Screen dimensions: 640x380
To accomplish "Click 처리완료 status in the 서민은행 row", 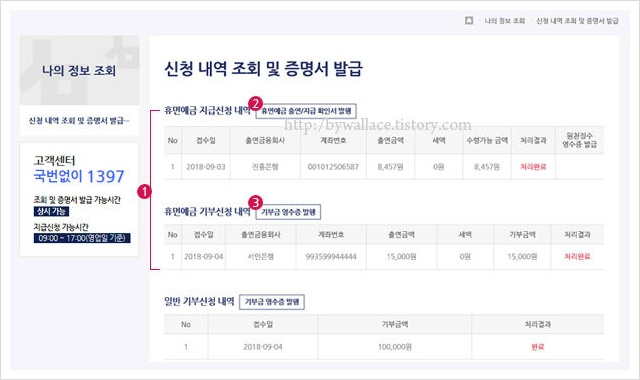I will [x=578, y=257].
